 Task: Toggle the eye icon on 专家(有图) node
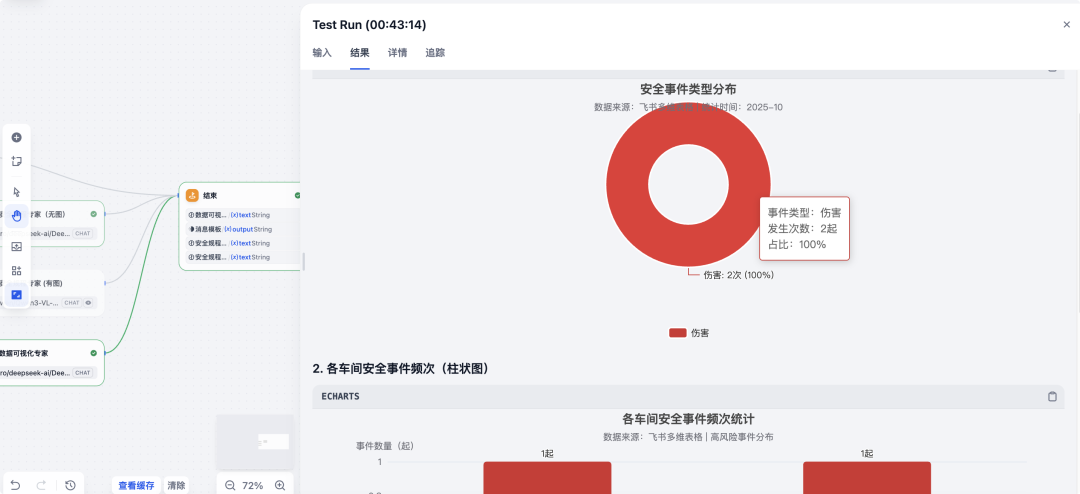coord(88,302)
